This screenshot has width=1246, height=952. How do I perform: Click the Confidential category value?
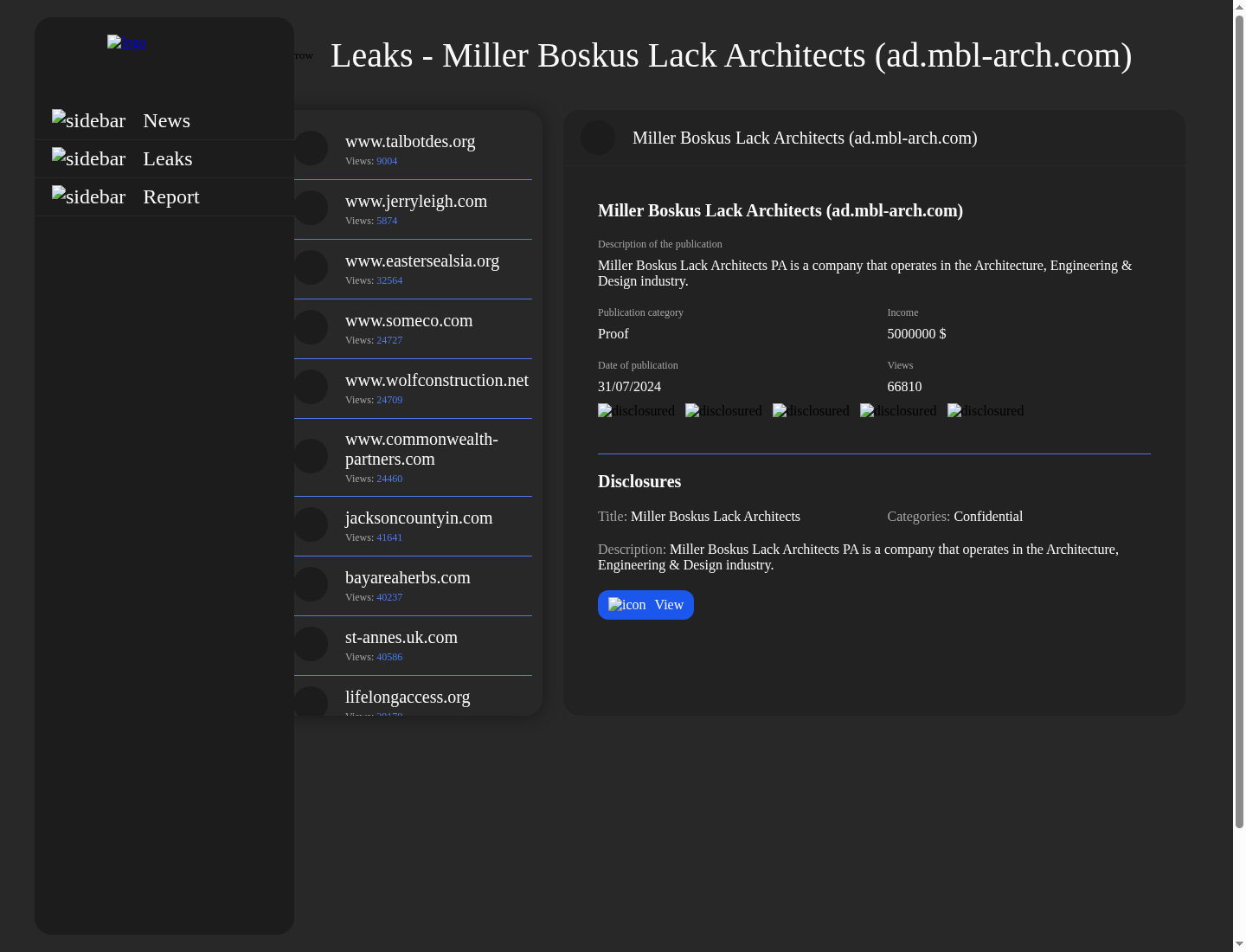click(988, 517)
